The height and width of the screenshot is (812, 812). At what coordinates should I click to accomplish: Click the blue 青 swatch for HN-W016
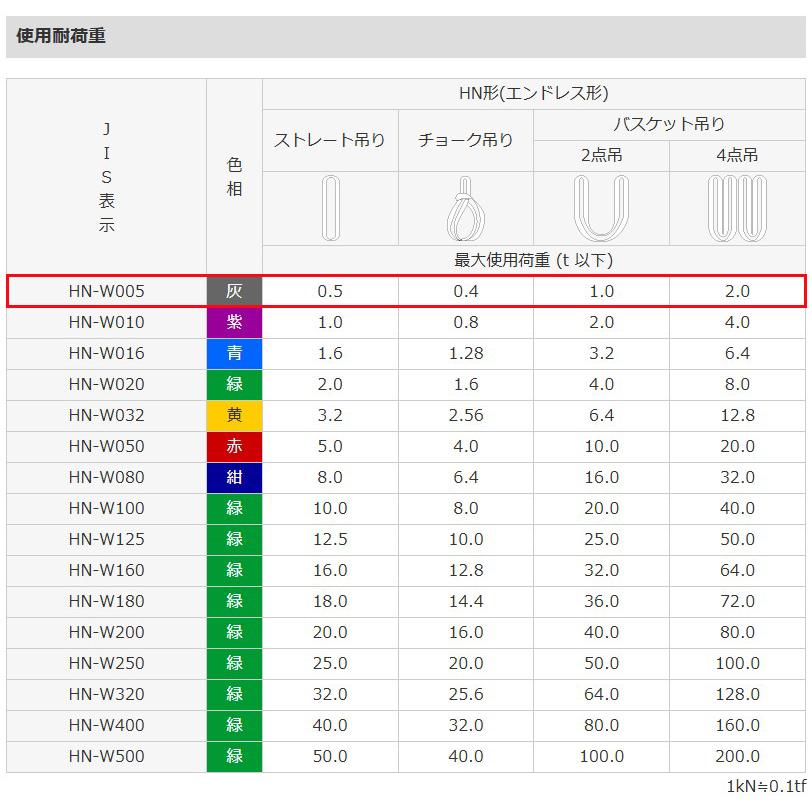(234, 353)
